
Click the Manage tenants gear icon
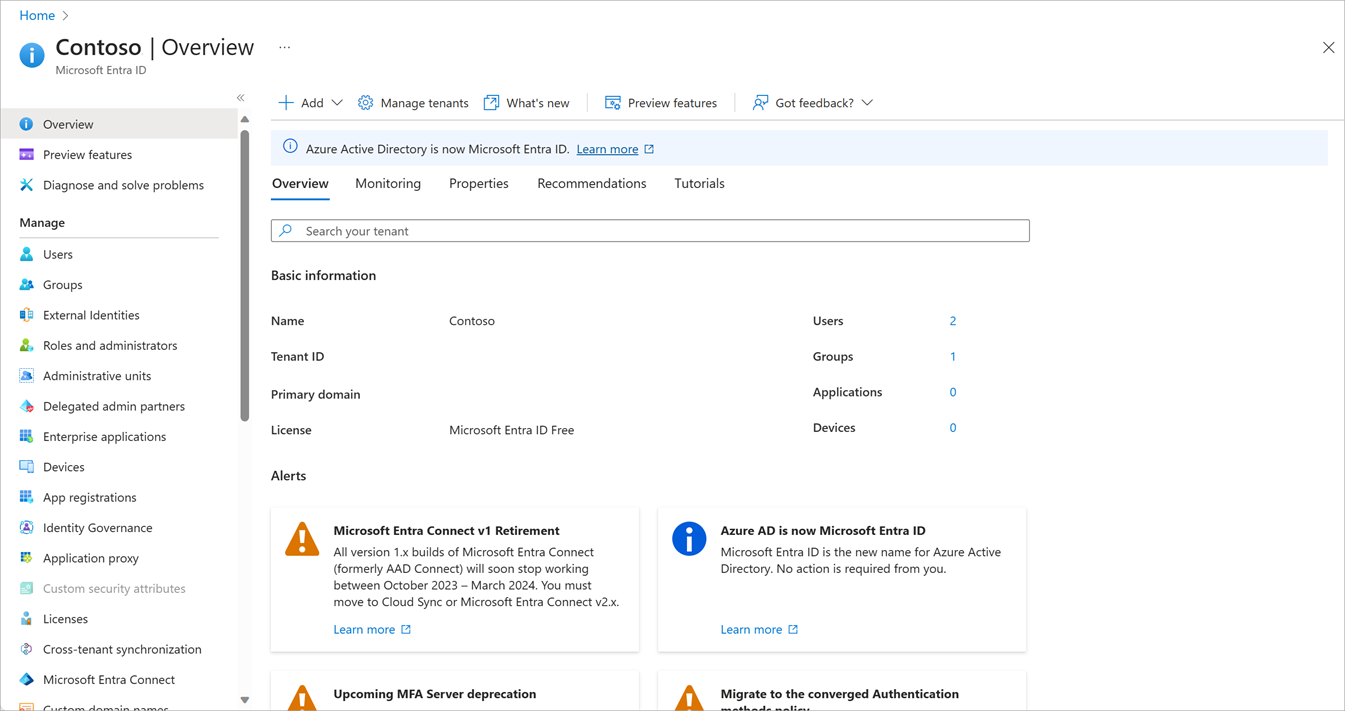(366, 103)
